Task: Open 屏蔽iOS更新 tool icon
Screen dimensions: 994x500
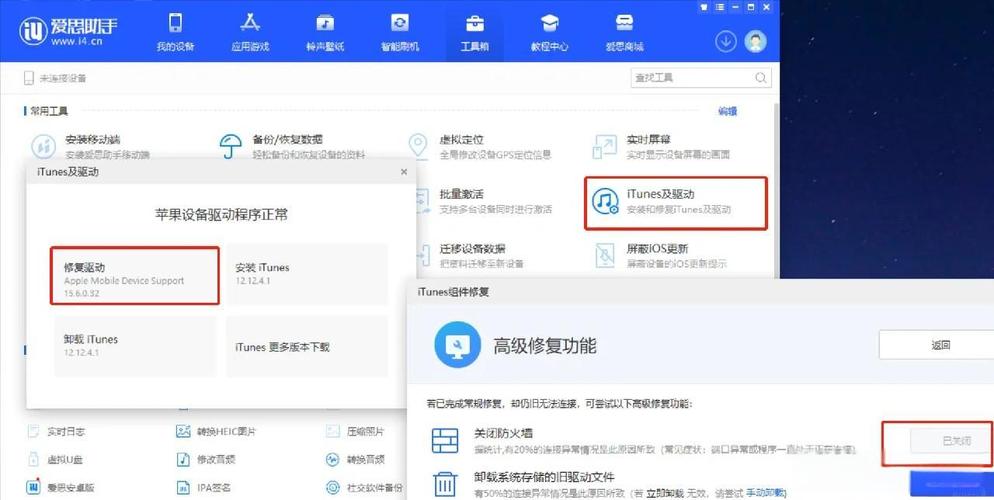Action: [x=605, y=255]
